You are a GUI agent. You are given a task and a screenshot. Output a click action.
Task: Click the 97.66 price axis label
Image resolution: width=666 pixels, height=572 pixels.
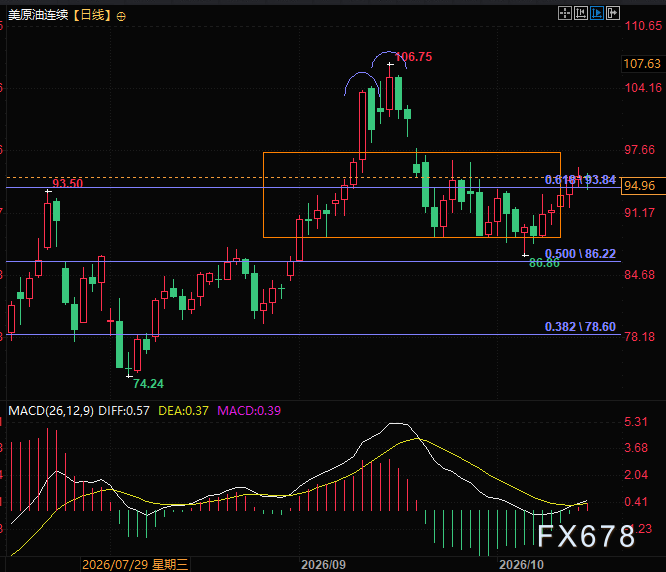pyautogui.click(x=640, y=150)
